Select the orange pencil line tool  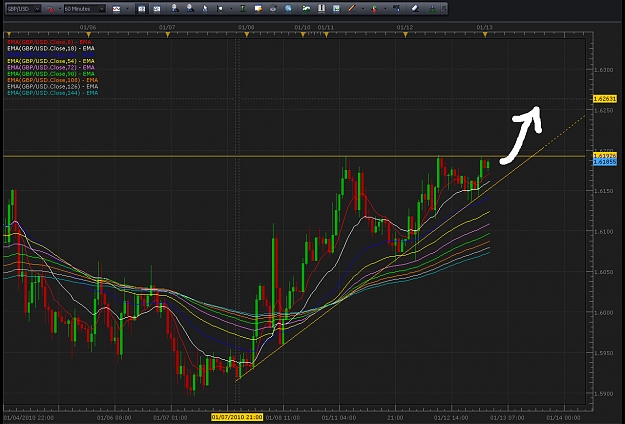[352, 8]
